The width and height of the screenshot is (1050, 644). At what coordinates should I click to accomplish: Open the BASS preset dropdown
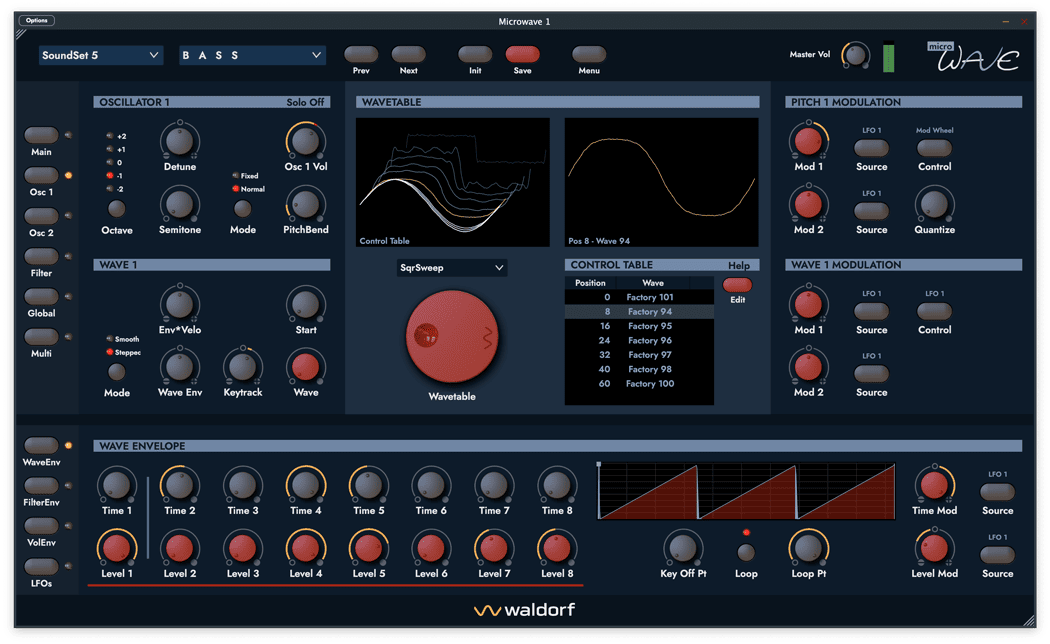click(252, 55)
